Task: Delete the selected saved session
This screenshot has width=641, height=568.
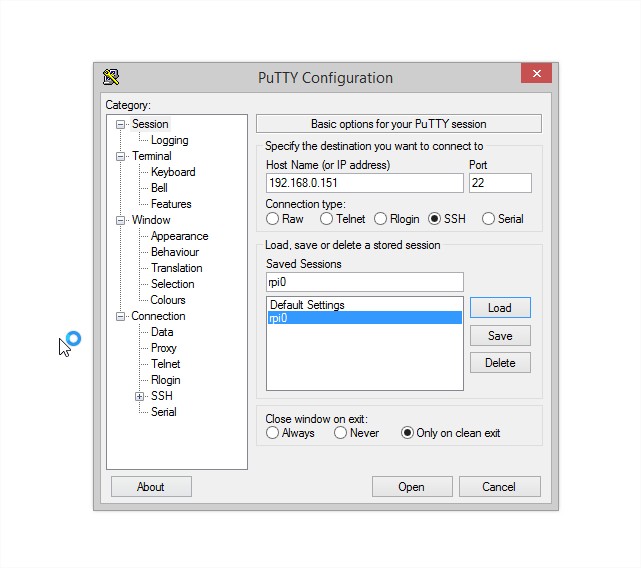Action: (x=500, y=363)
